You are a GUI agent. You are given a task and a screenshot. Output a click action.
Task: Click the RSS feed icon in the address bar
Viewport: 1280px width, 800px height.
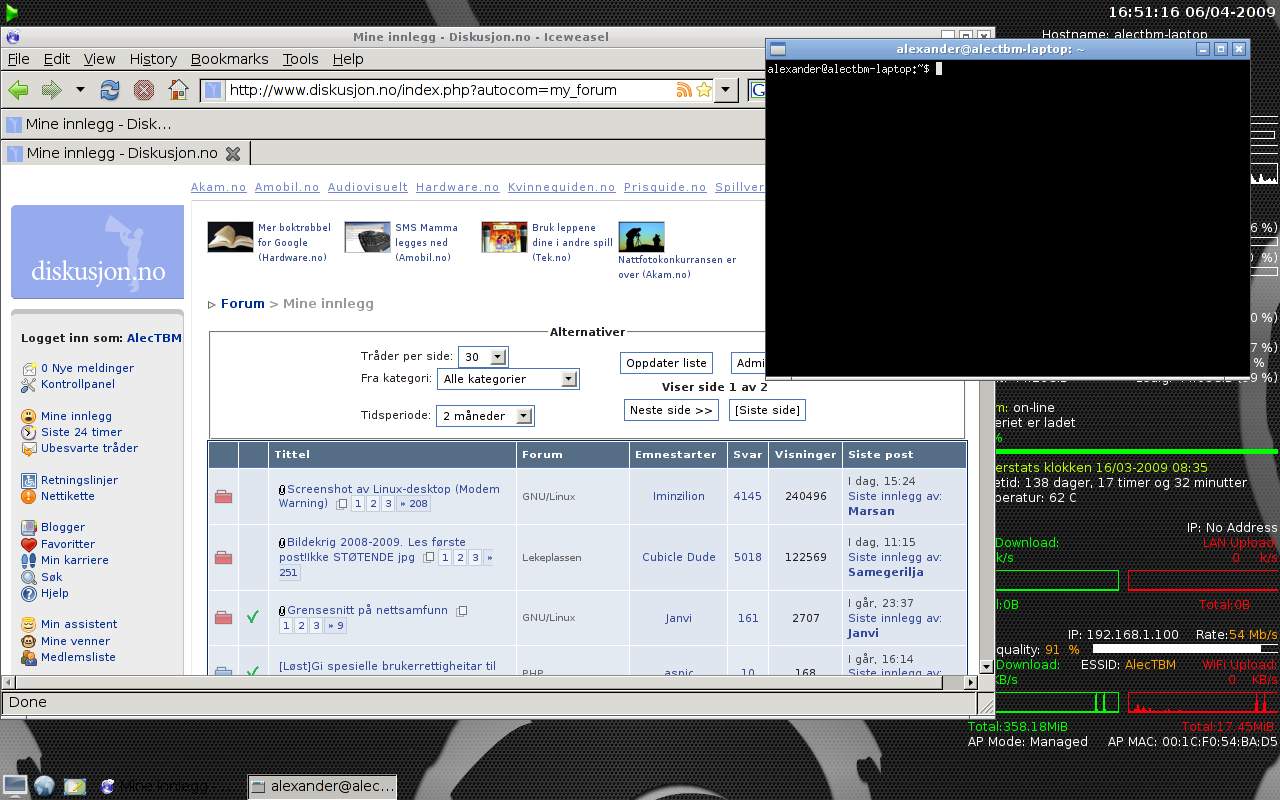click(x=684, y=90)
